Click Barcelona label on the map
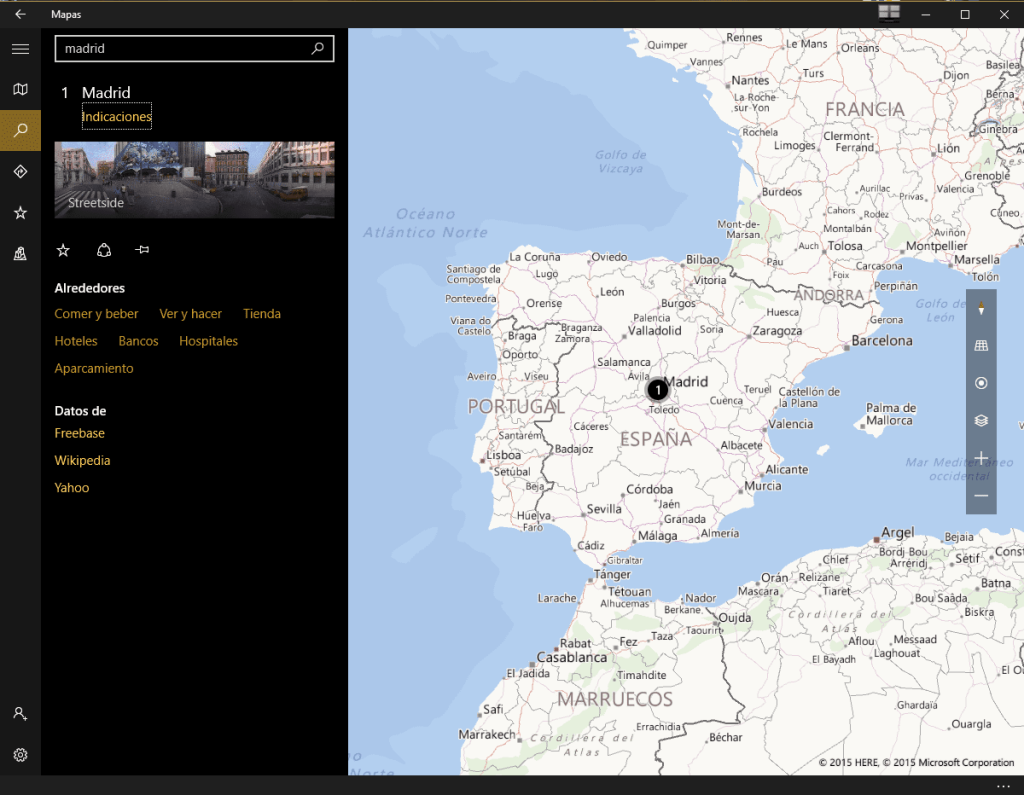 882,340
